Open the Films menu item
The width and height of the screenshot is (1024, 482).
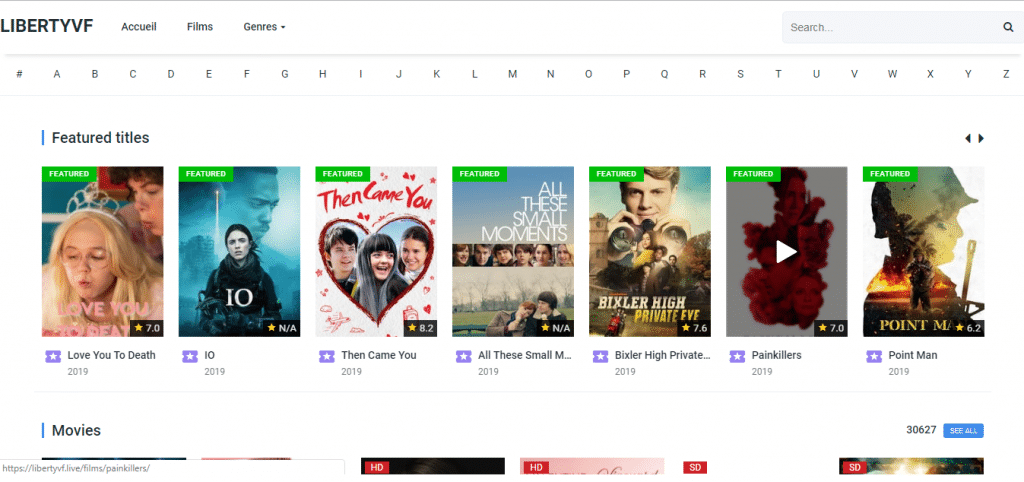coord(200,27)
